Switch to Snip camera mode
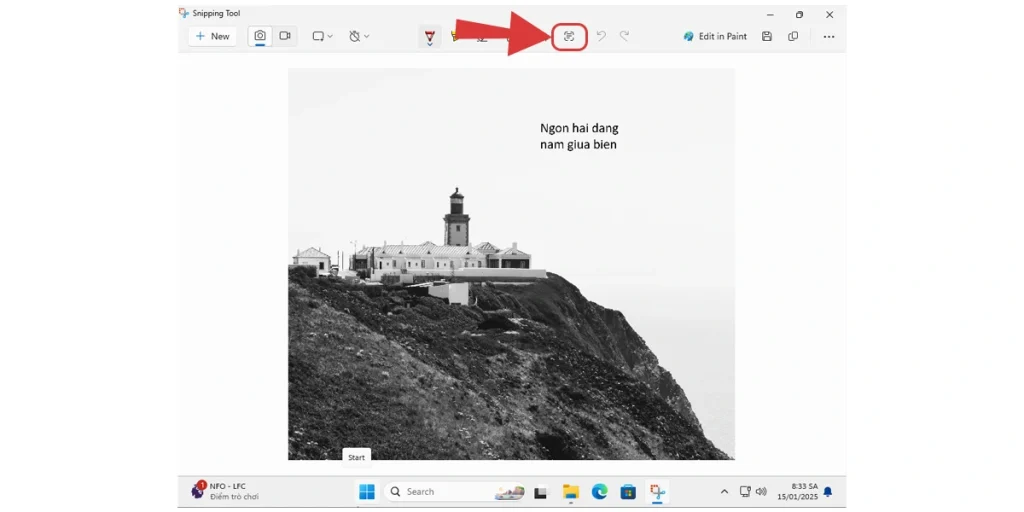Screen dimensions: 1024x512 point(260,36)
